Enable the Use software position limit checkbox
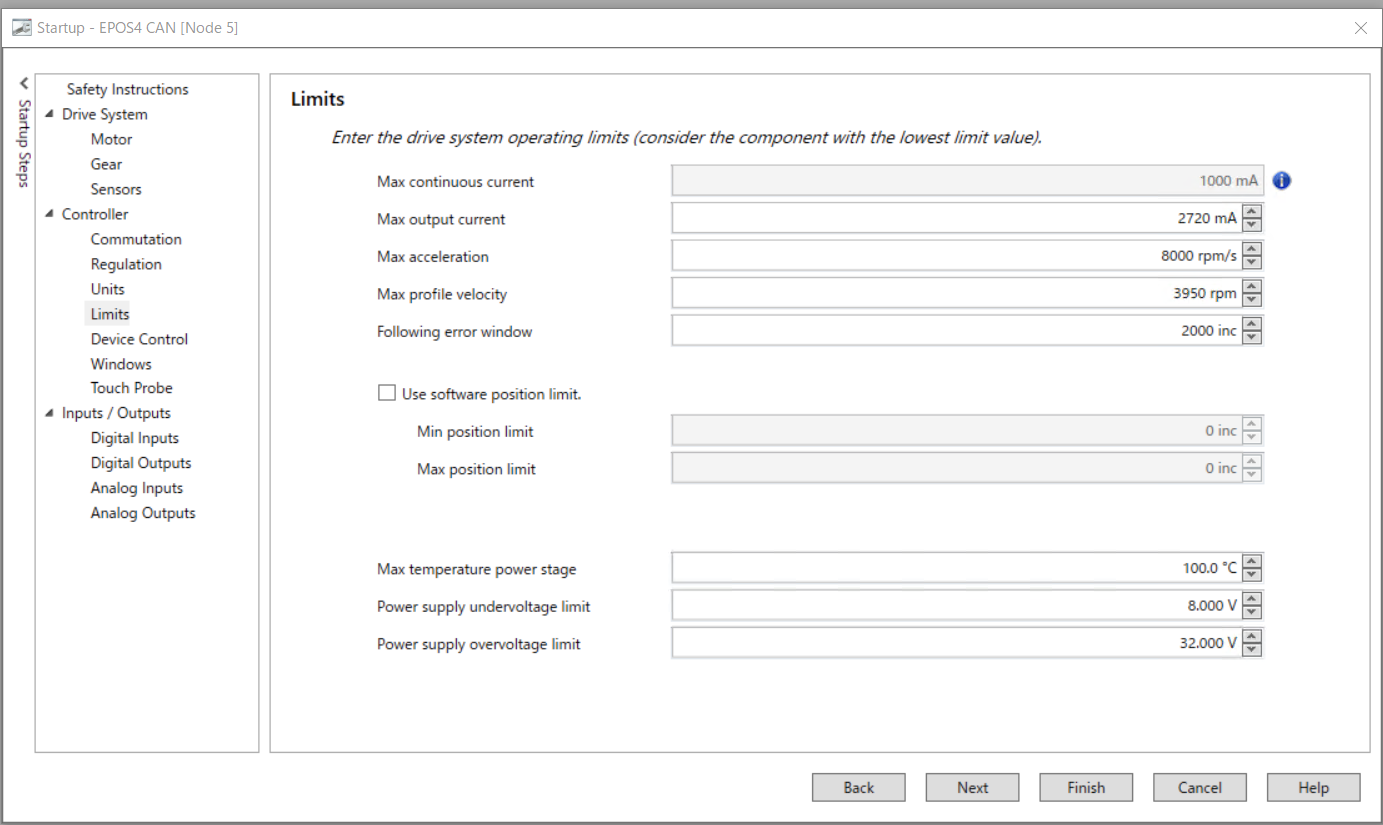 tap(387, 393)
